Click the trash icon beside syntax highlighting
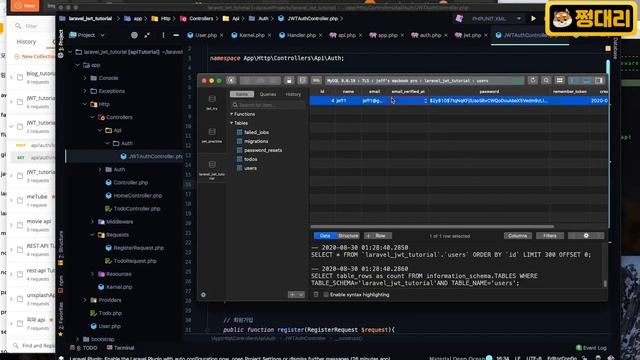Screen dimensions: 640x360 point(316,294)
